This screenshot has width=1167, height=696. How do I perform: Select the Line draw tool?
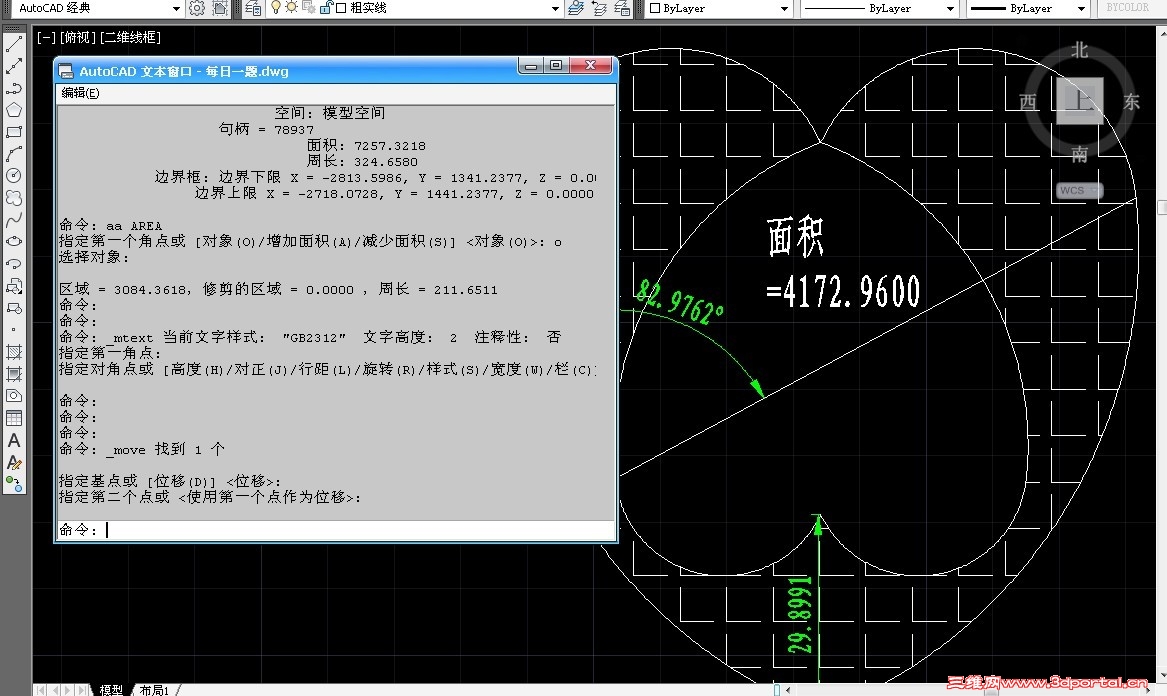tap(13, 45)
